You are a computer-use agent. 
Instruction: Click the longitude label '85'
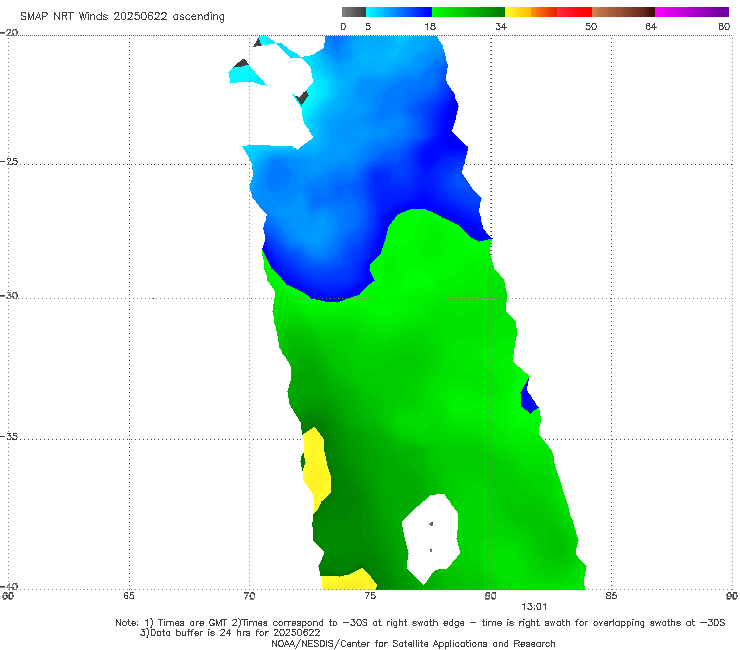click(611, 596)
